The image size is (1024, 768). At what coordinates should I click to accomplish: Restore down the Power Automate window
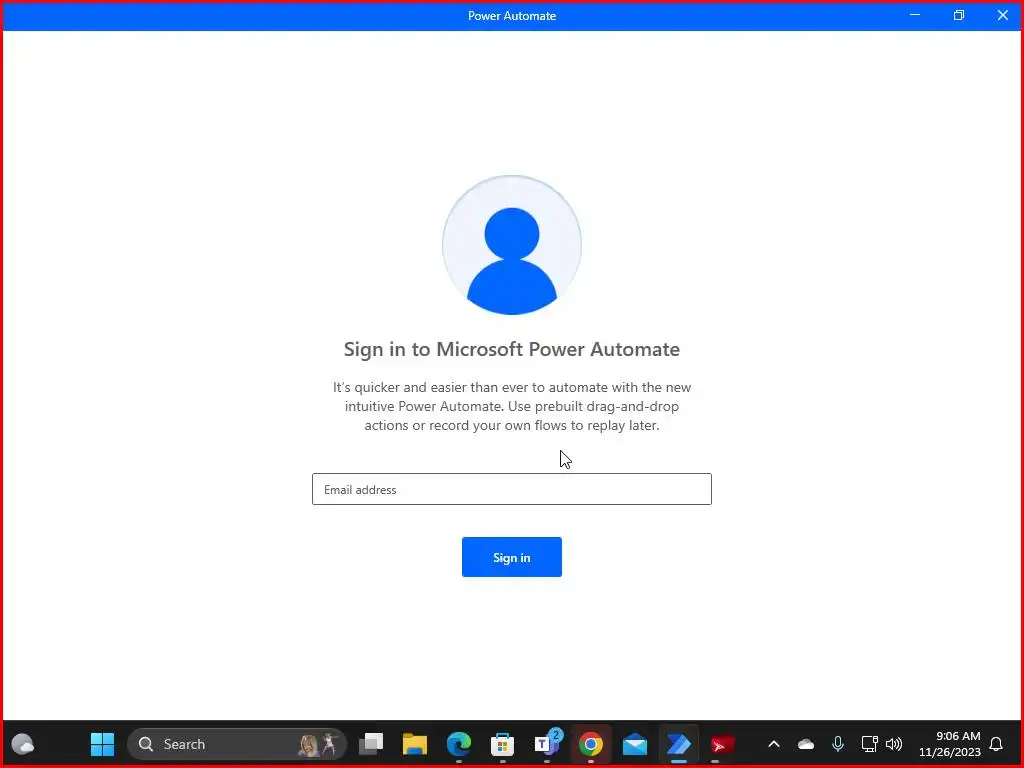(959, 15)
